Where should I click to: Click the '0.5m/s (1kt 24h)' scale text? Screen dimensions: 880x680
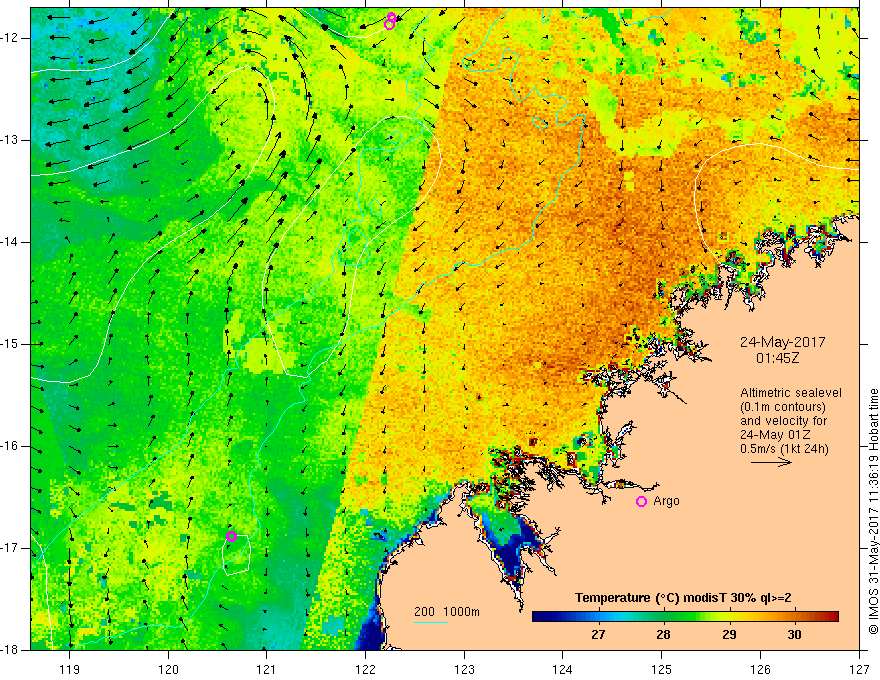pos(784,449)
